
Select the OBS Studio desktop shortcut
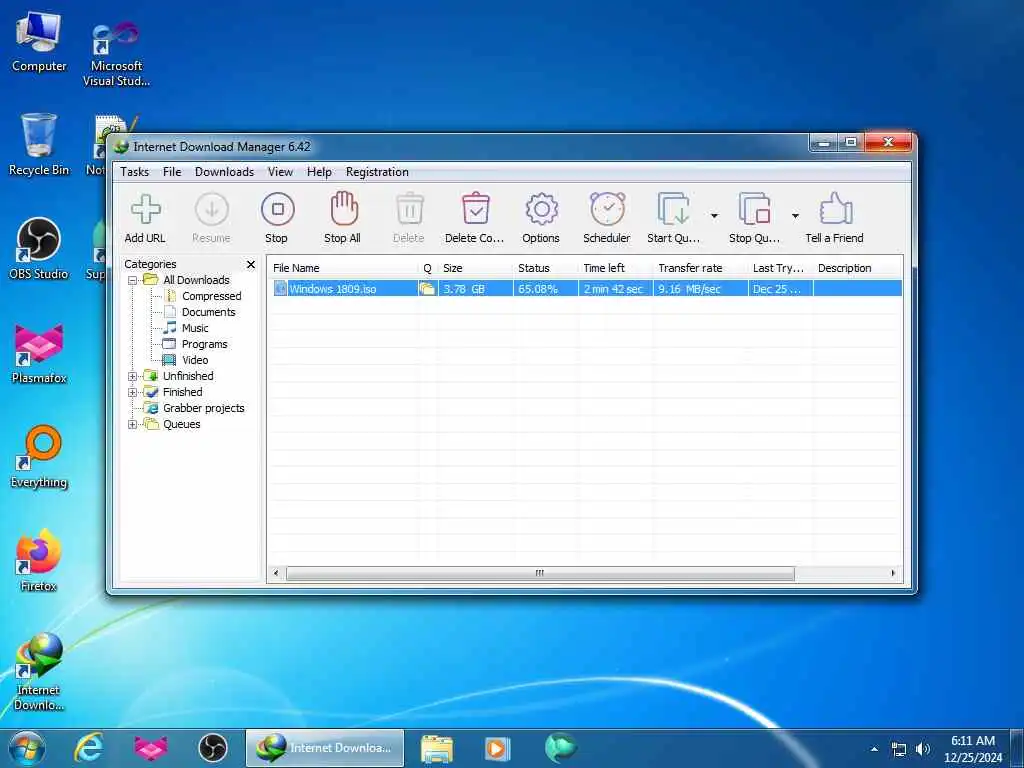[39, 249]
